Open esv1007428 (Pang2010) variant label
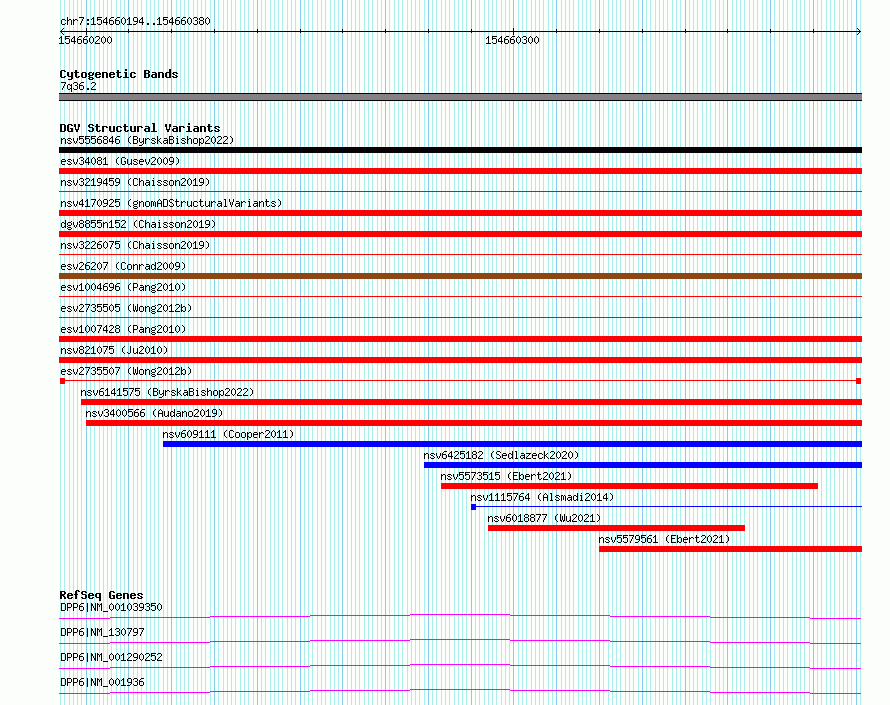 123,329
